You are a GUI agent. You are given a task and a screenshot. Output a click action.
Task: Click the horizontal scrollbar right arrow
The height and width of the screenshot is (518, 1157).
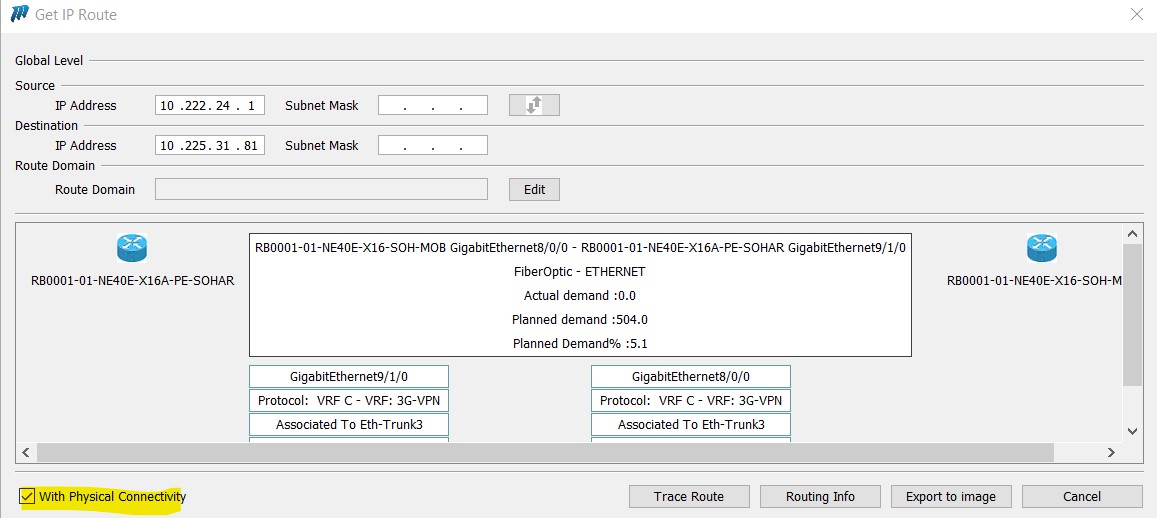point(1111,453)
